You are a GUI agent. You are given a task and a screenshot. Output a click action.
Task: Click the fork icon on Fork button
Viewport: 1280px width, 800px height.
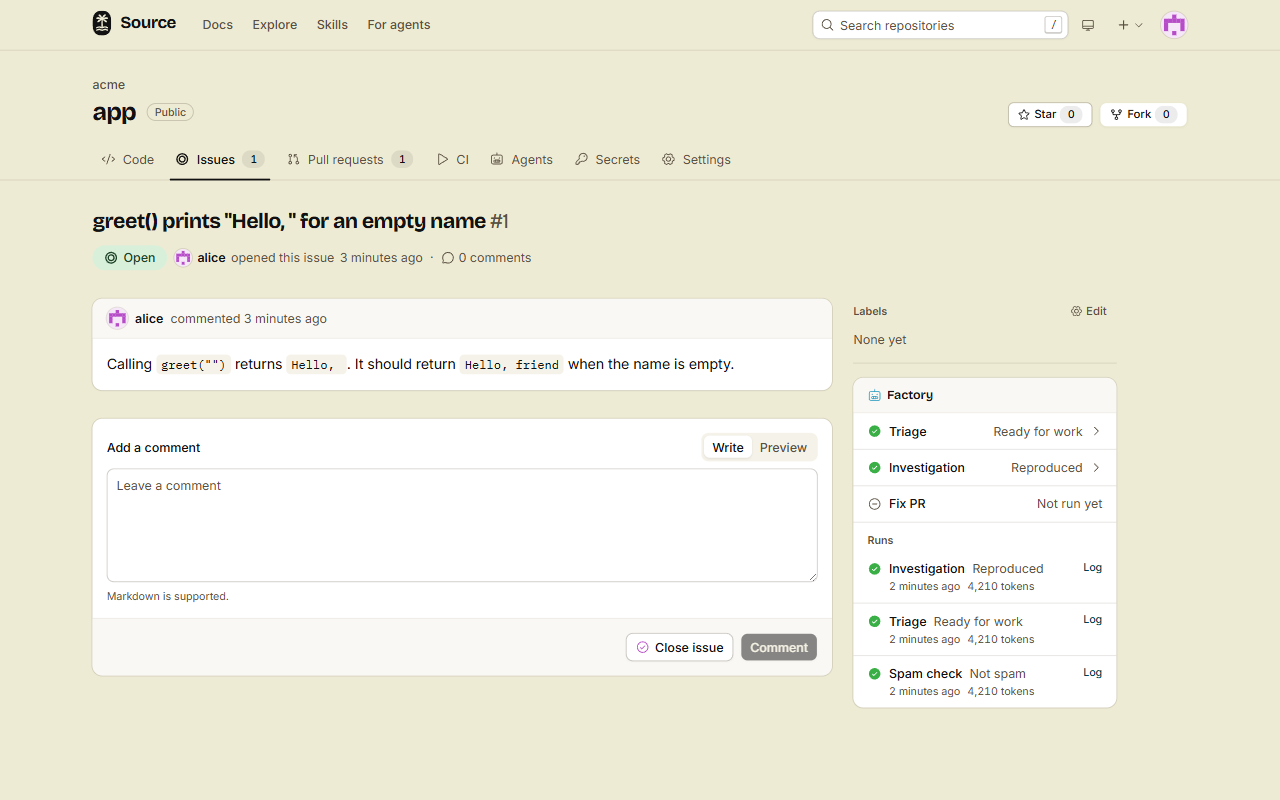(1116, 115)
